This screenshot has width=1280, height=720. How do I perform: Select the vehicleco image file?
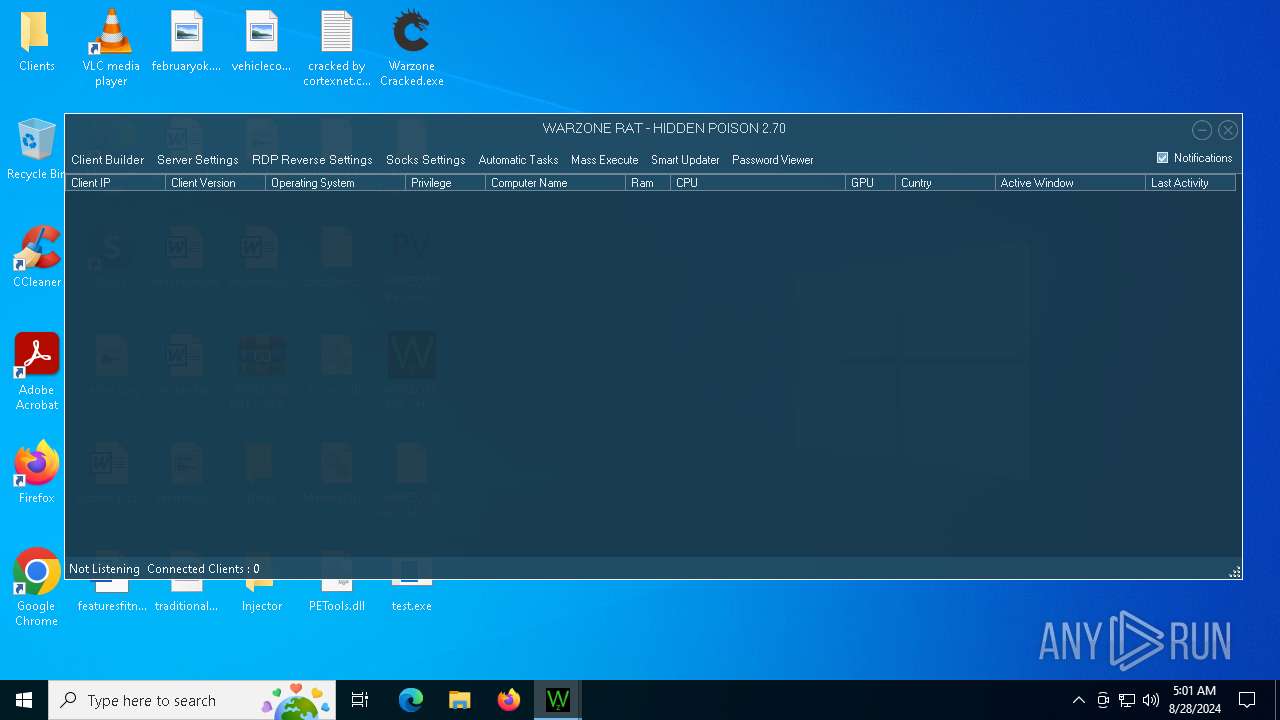[x=261, y=42]
